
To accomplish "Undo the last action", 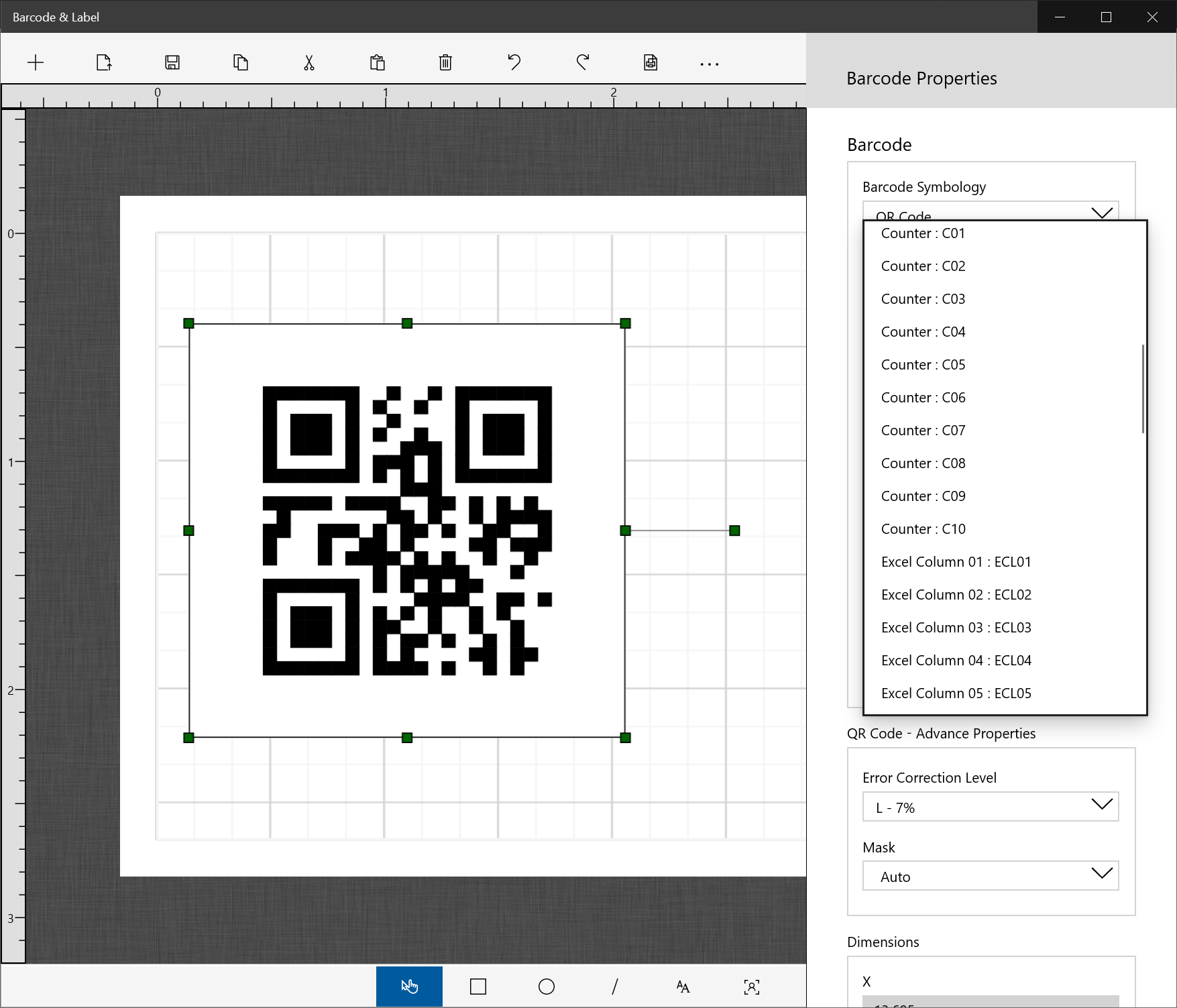I will click(x=514, y=63).
